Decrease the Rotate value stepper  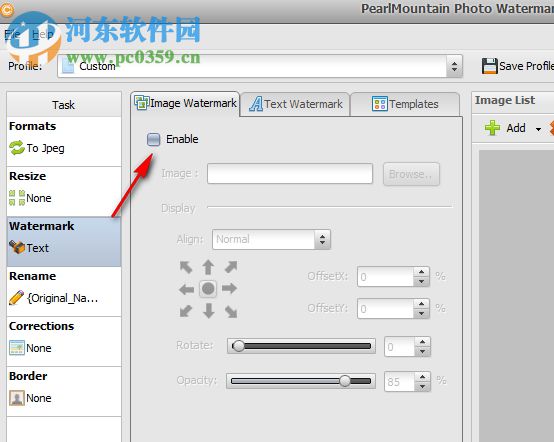click(422, 352)
